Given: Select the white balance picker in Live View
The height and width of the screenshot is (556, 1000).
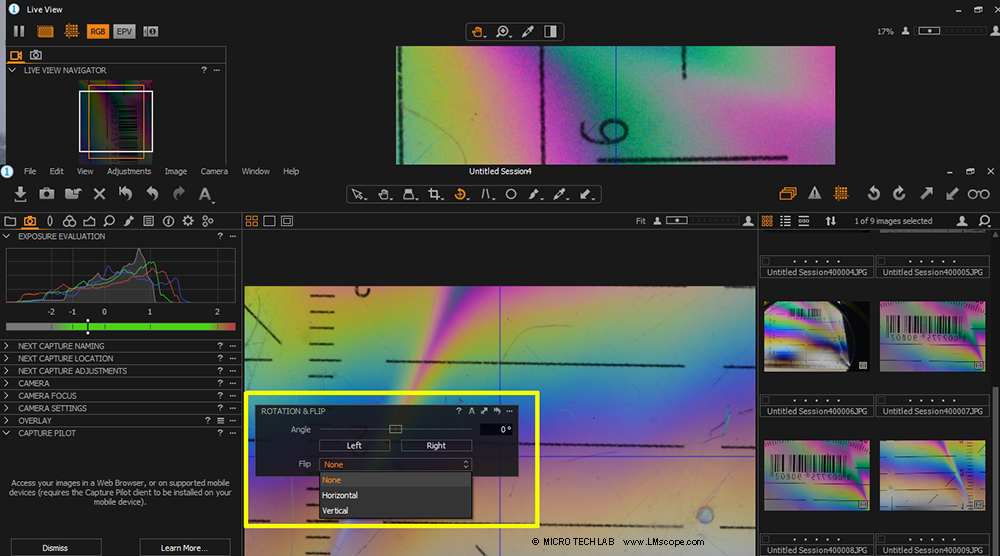Looking at the screenshot, I should tap(527, 32).
